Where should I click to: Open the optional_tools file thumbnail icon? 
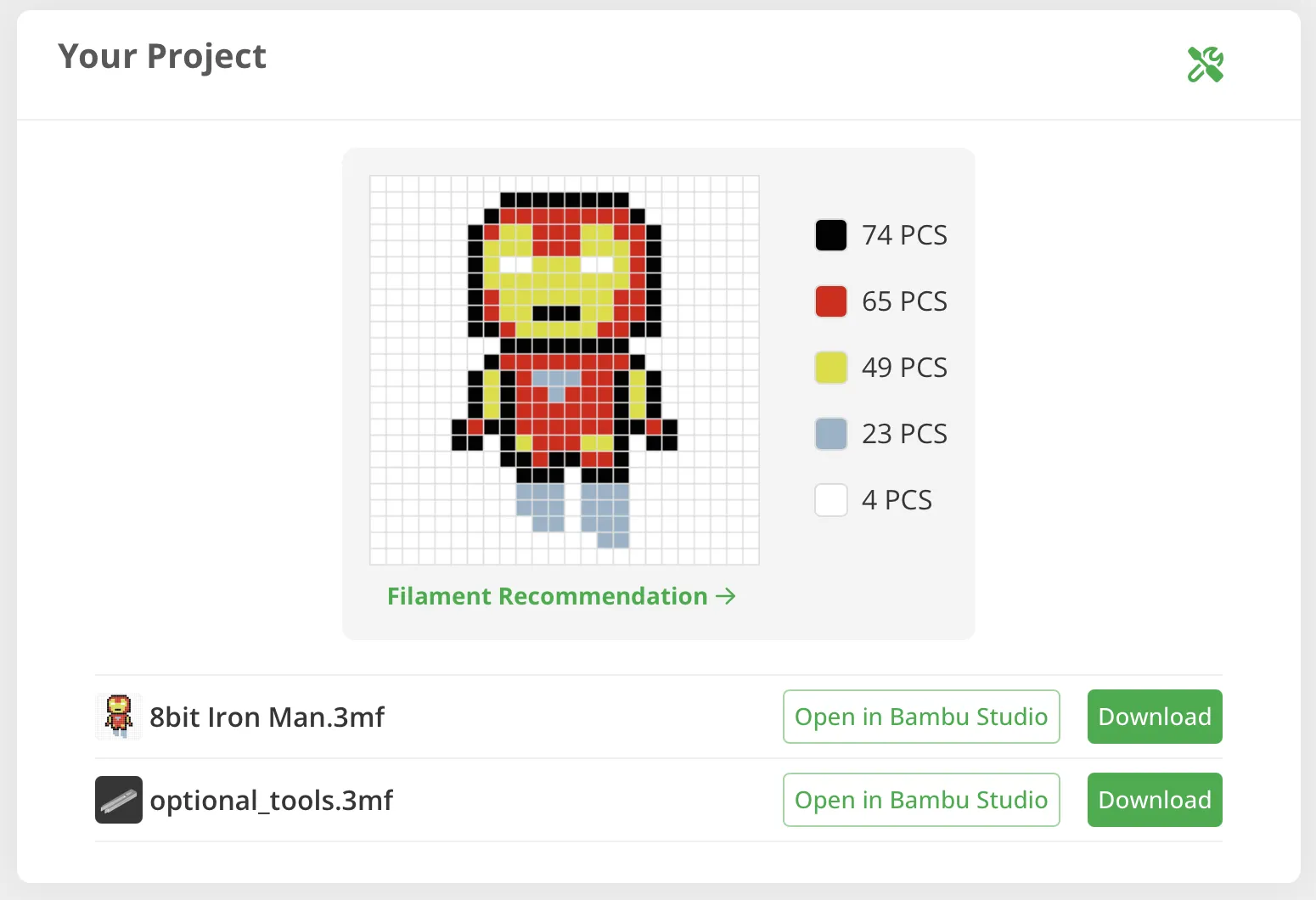click(x=119, y=800)
